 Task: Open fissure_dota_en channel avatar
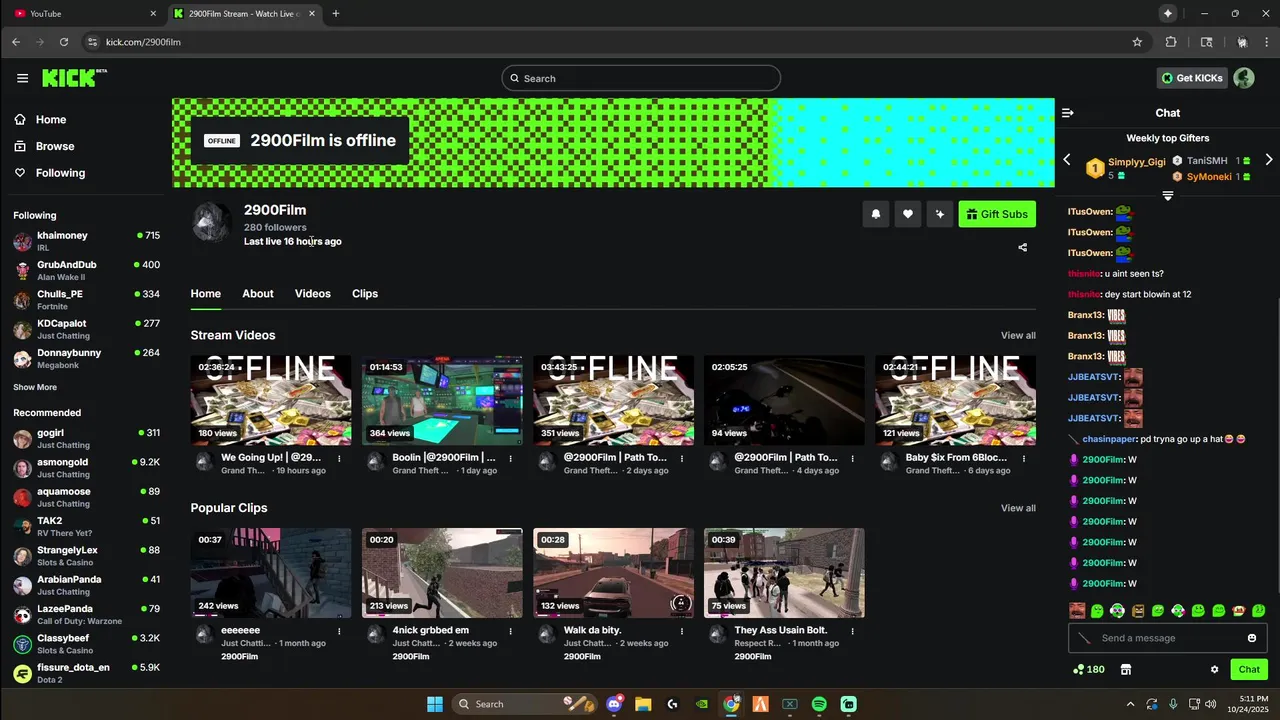(x=22, y=673)
